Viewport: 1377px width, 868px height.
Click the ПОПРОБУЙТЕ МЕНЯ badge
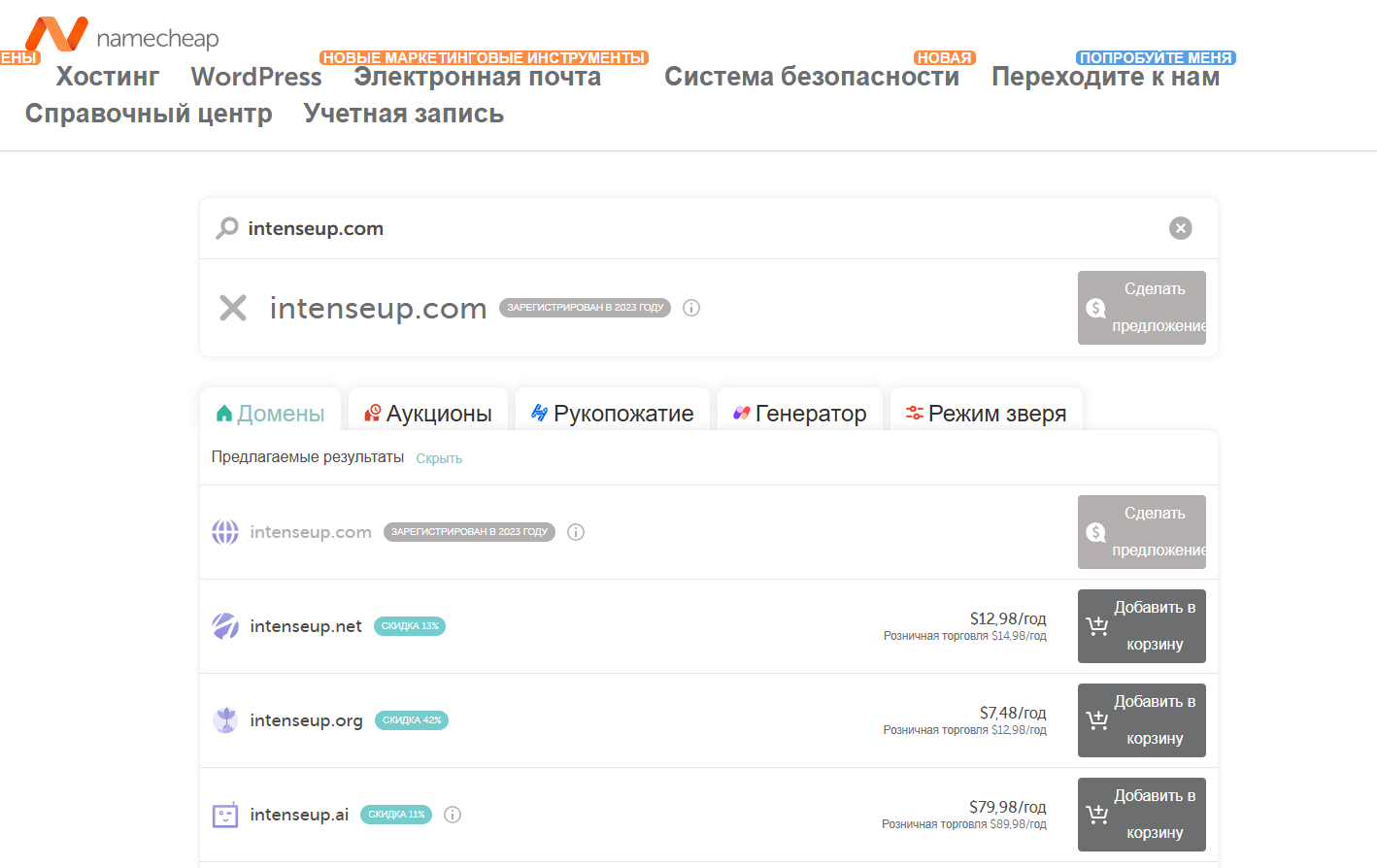[1156, 58]
